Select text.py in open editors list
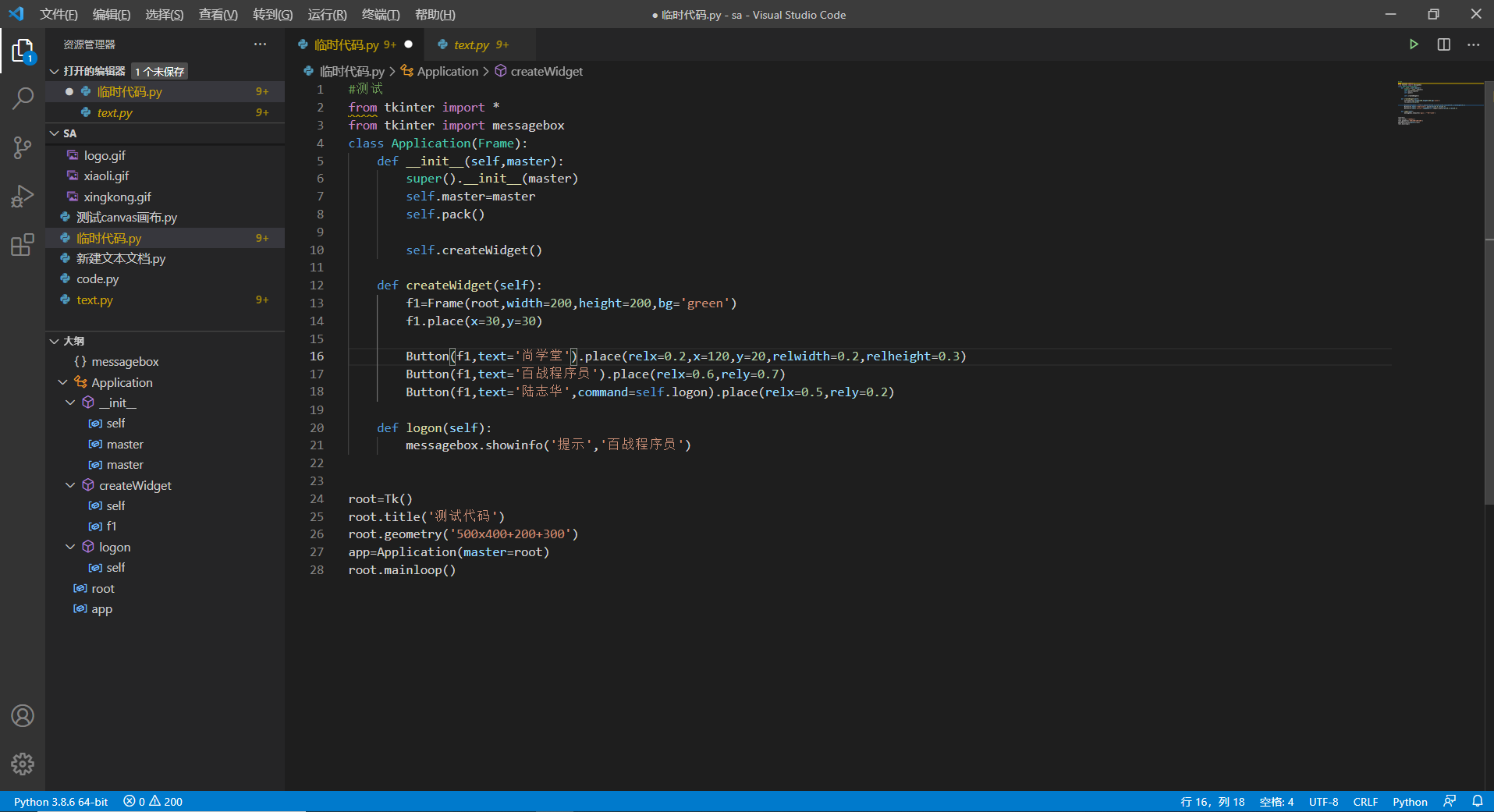This screenshot has height=812, width=1494. [165, 112]
